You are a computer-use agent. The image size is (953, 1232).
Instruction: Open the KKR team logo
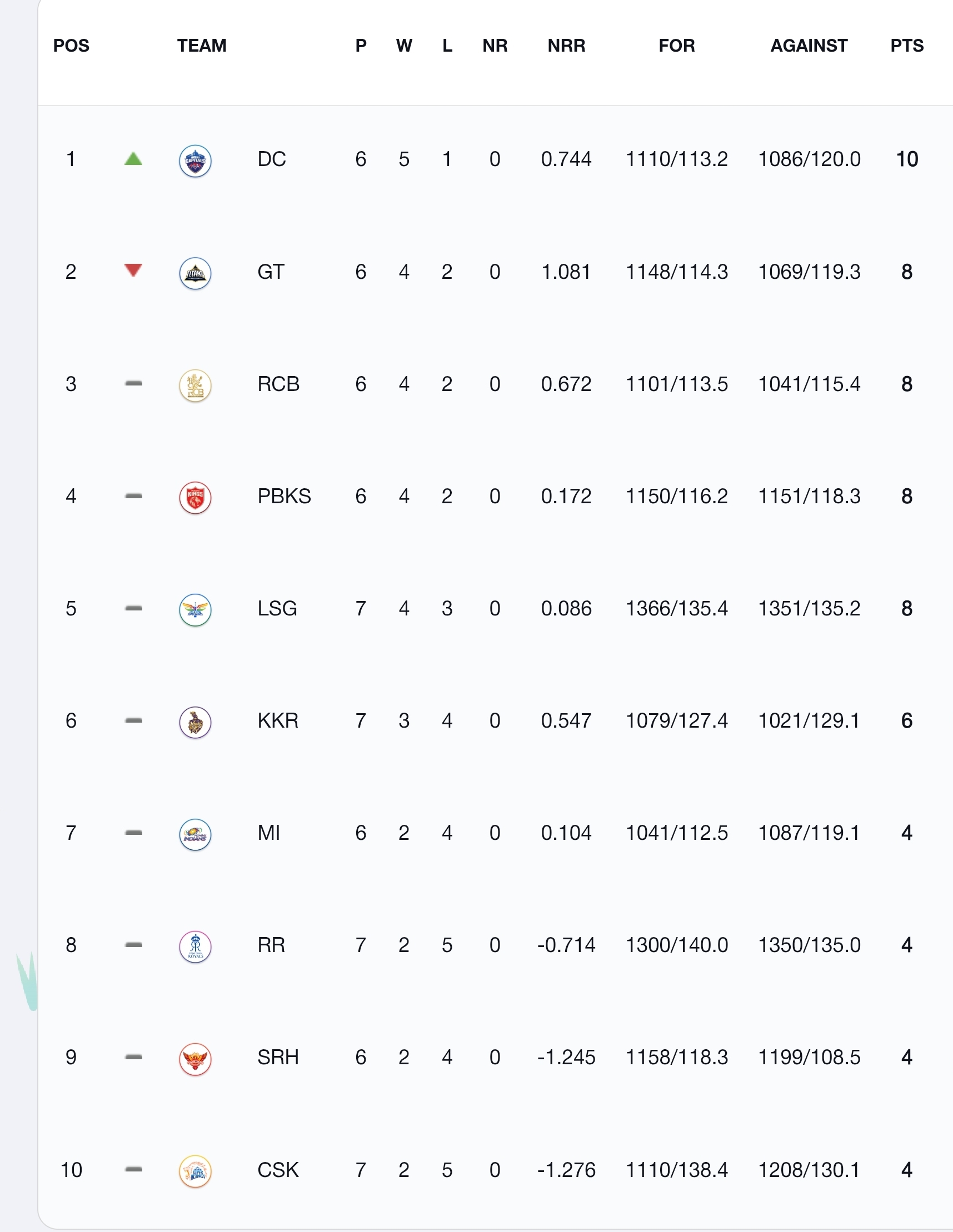195,722
